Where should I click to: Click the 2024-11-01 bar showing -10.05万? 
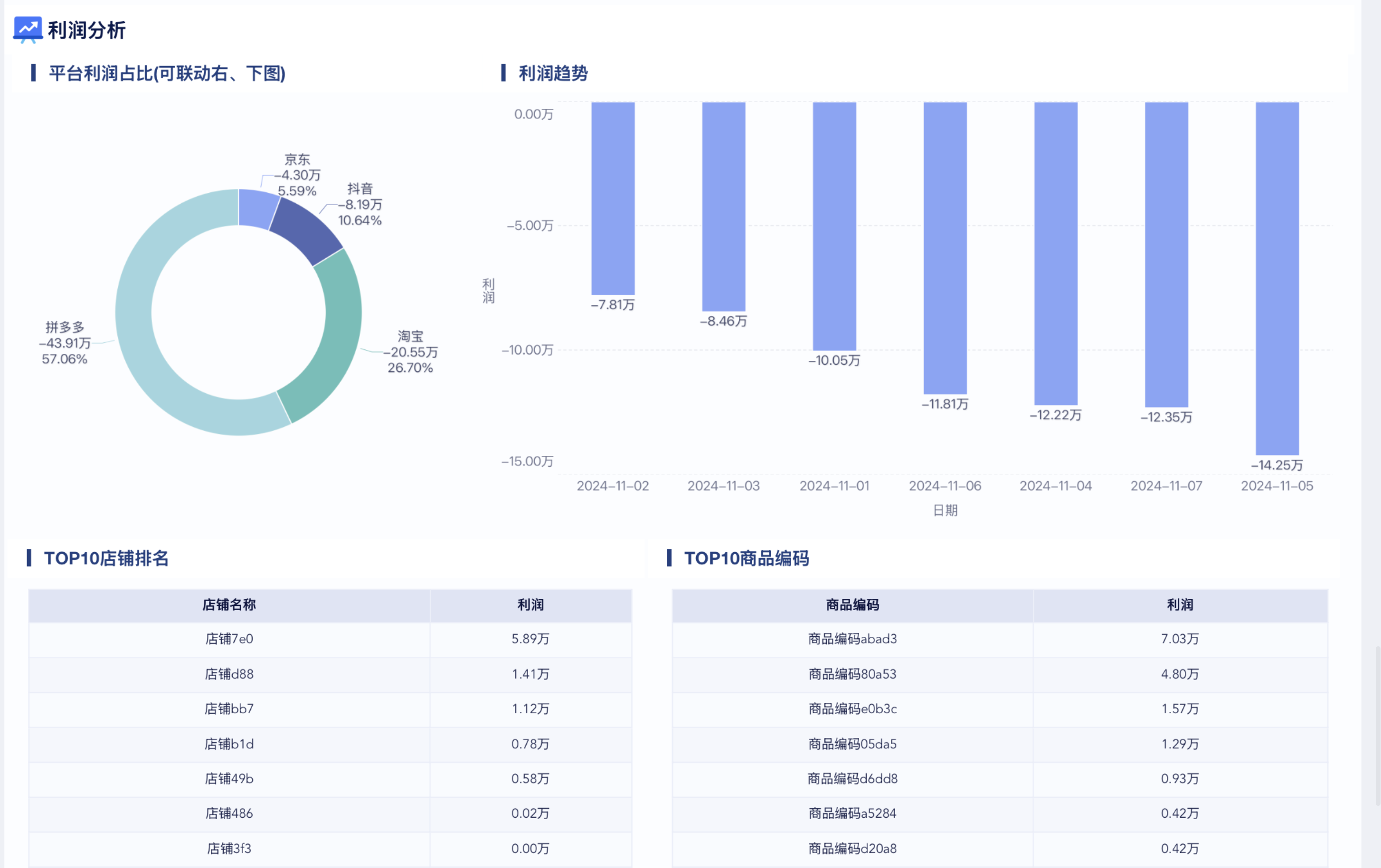(x=834, y=226)
